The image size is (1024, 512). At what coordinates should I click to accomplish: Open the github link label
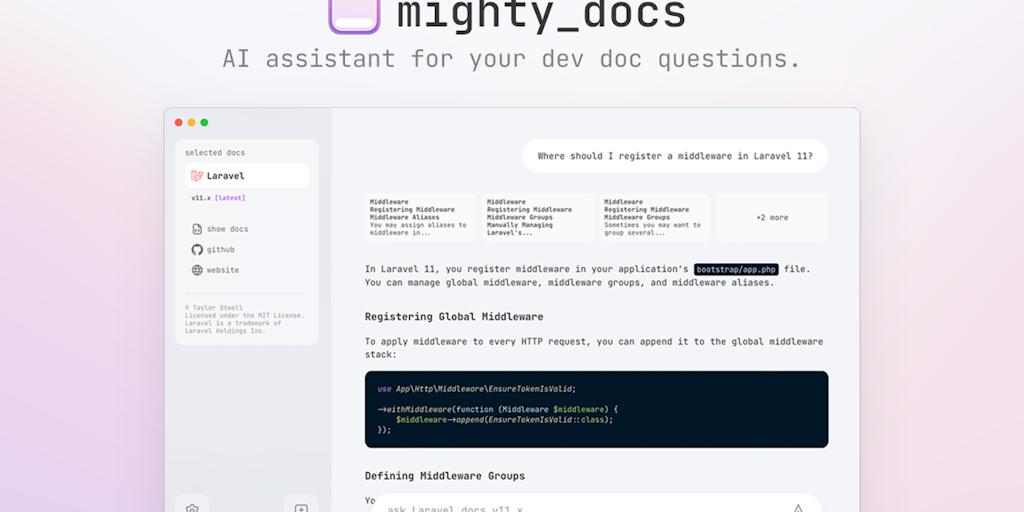(221, 249)
